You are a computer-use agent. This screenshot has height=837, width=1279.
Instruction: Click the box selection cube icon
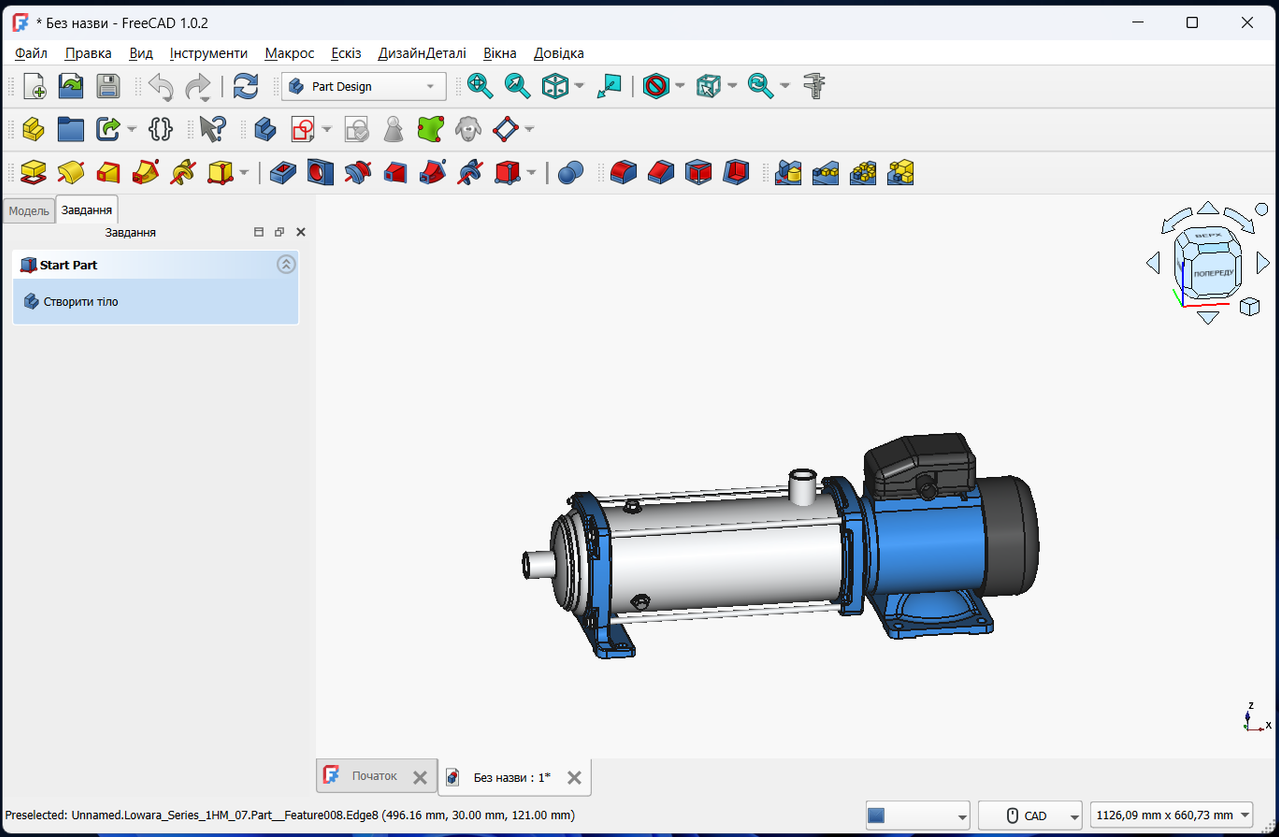709,87
